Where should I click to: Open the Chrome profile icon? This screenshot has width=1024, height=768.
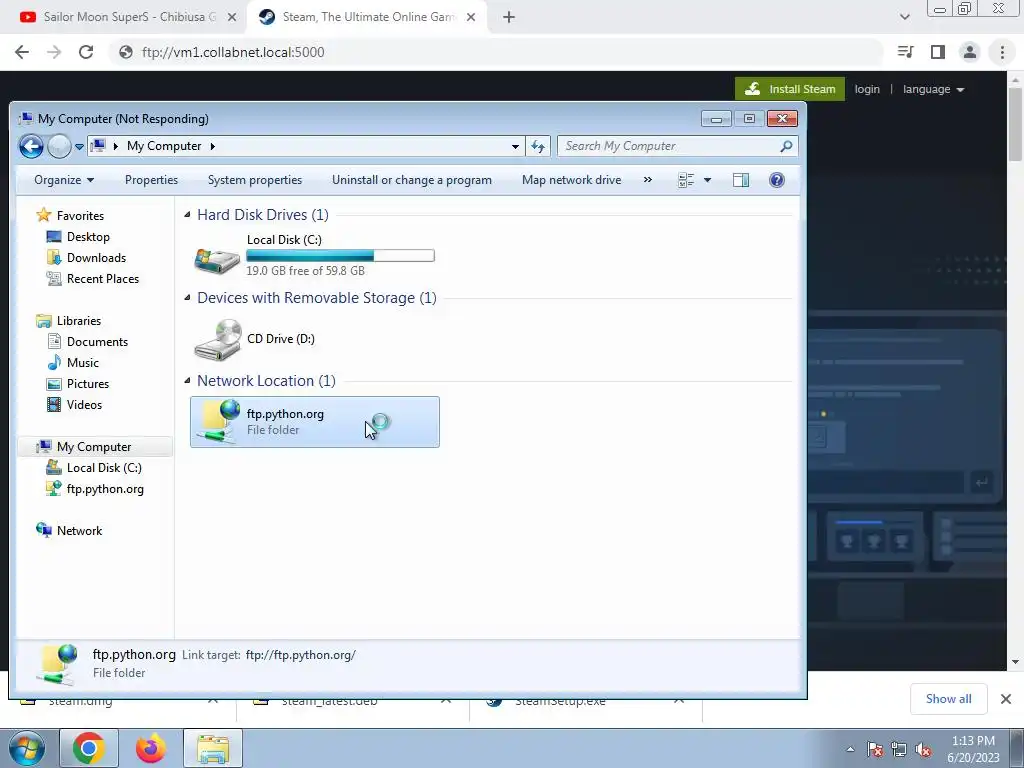970,52
